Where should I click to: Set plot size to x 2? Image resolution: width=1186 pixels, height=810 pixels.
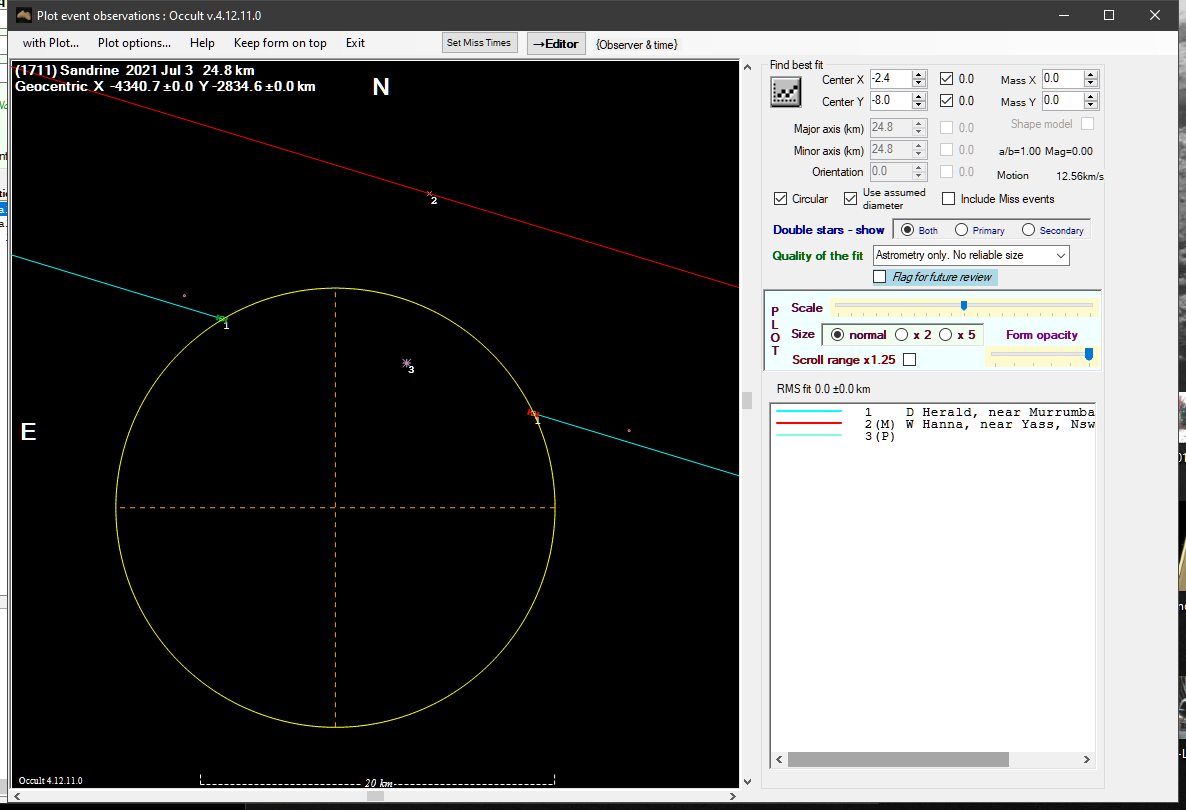(x=902, y=334)
